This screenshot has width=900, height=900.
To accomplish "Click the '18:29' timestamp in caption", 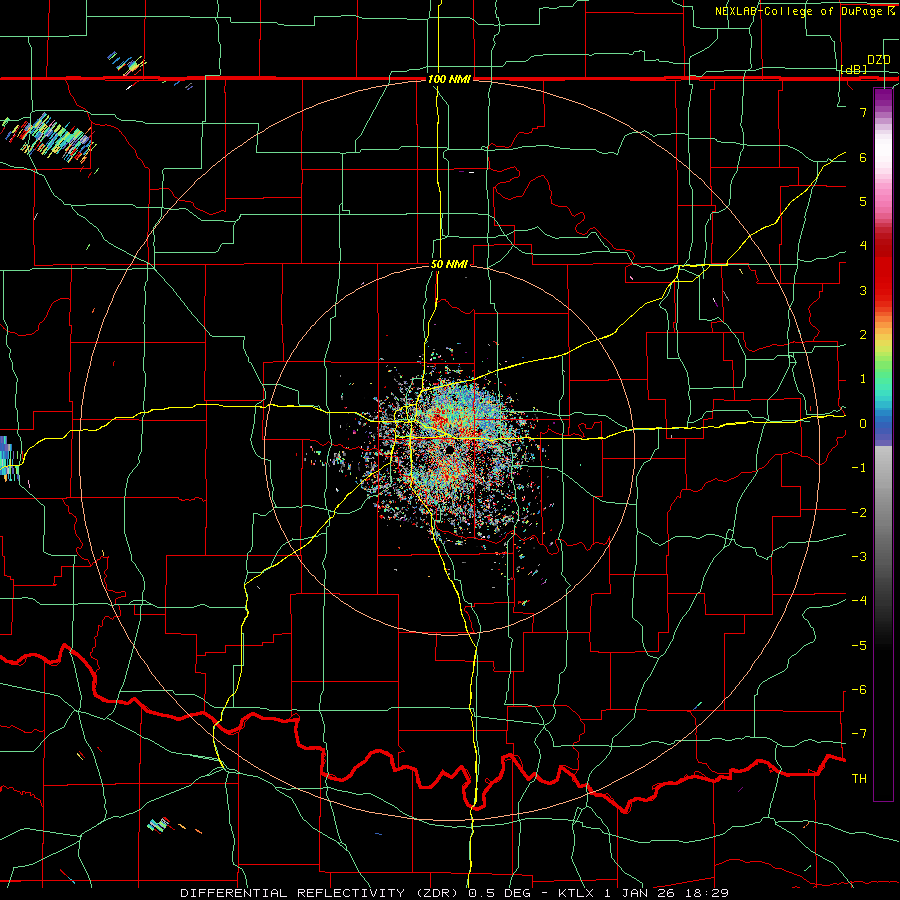I will [709, 893].
